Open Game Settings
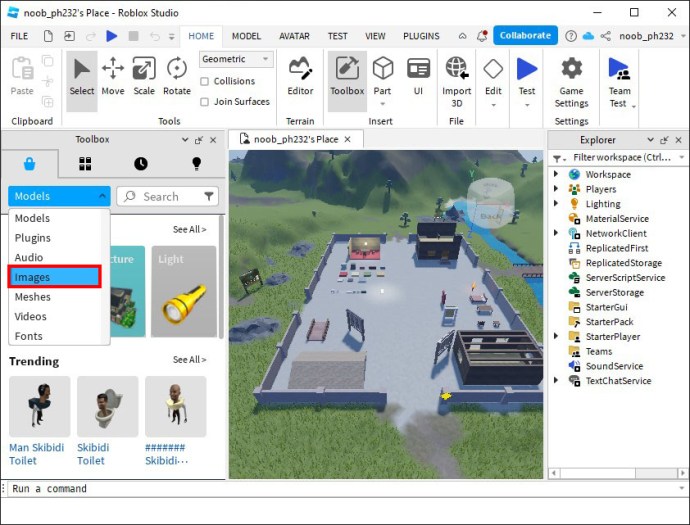The height and width of the screenshot is (525, 690). coord(571,80)
